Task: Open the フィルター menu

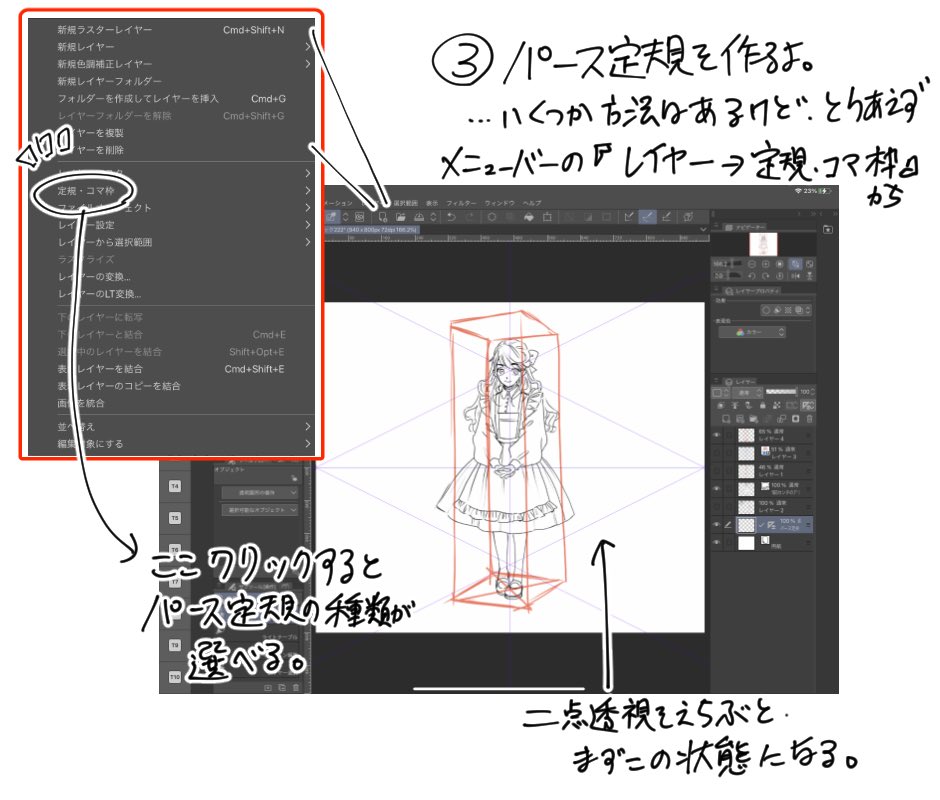Action: pyautogui.click(x=461, y=203)
